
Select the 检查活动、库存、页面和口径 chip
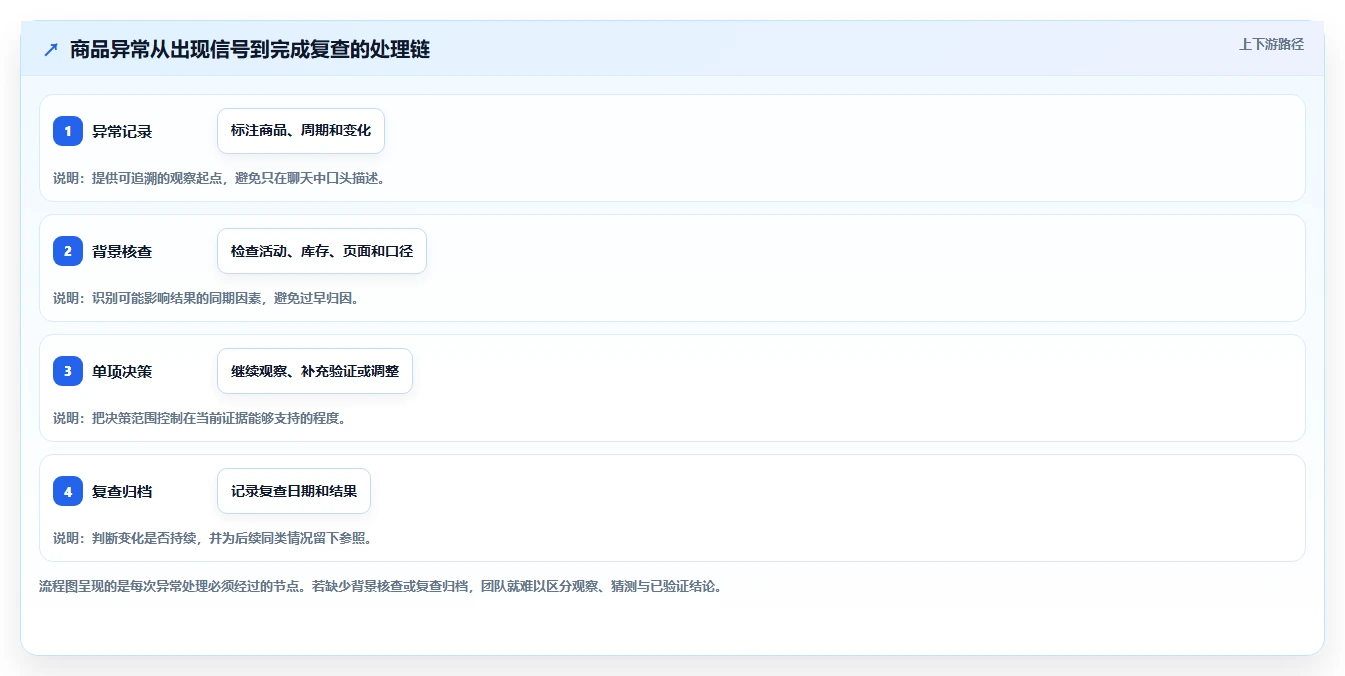[x=322, y=251]
